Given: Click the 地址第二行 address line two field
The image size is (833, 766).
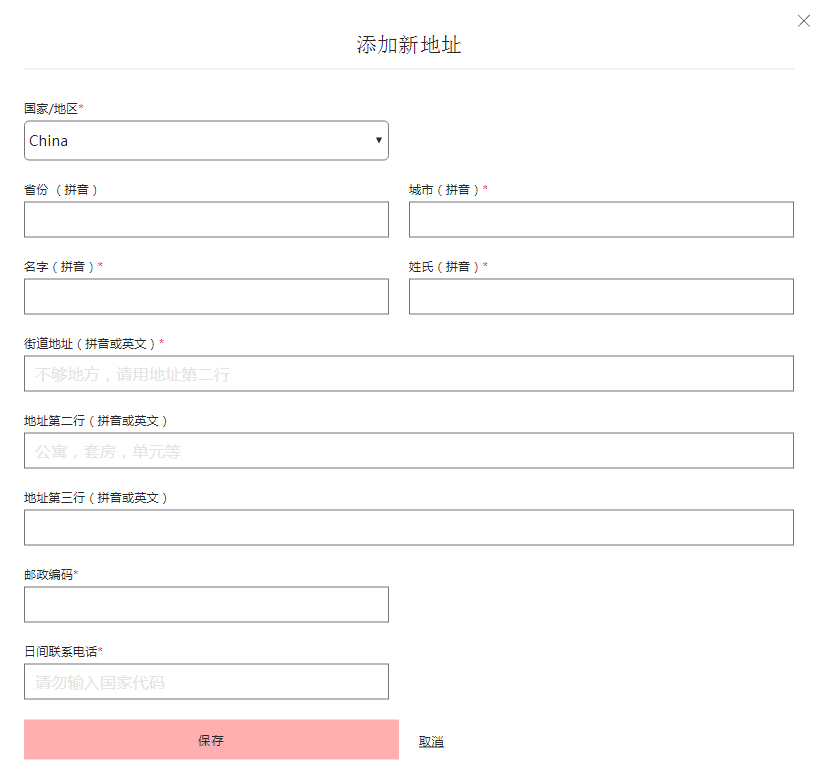Looking at the screenshot, I should (409, 450).
